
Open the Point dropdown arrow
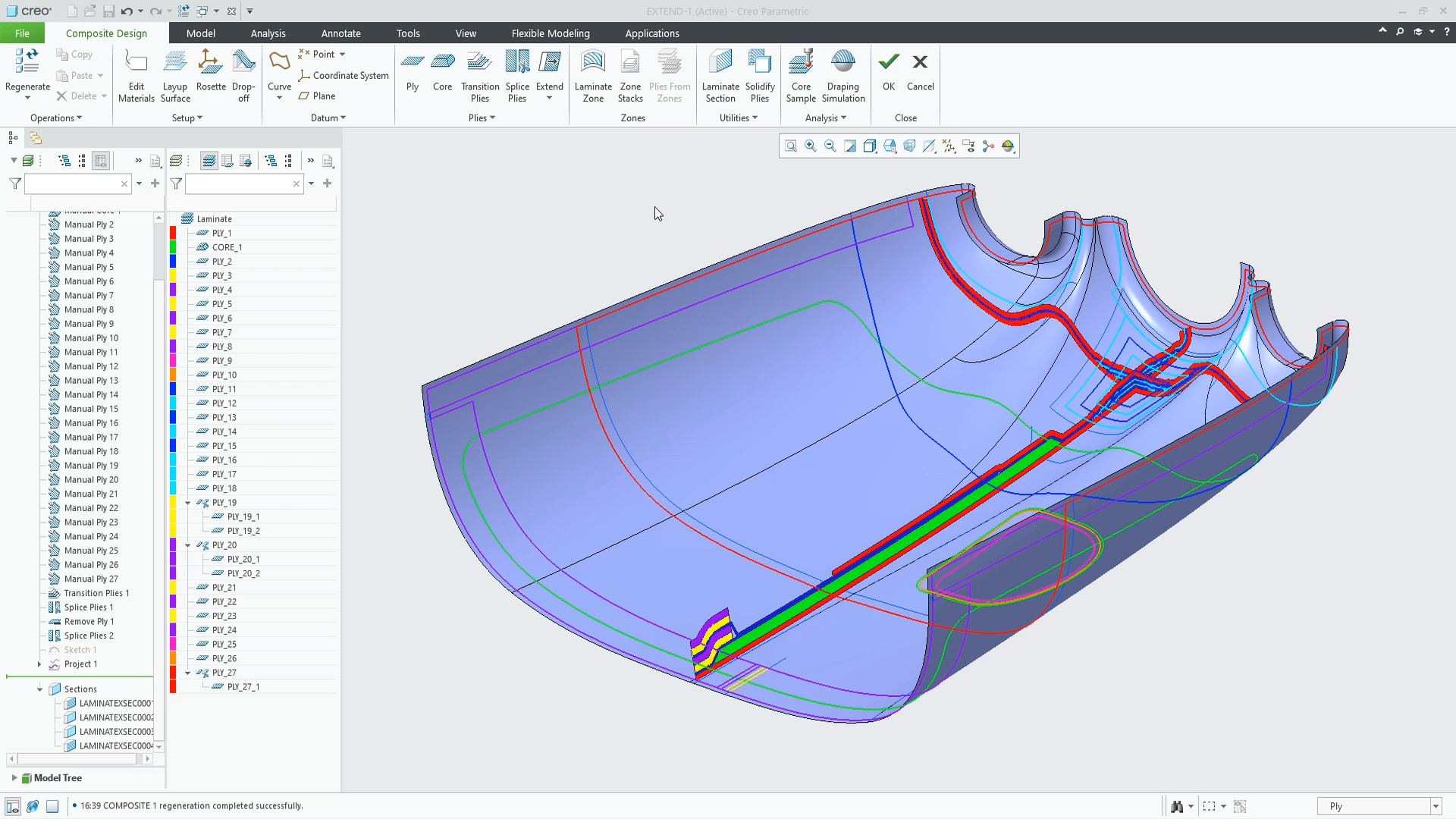point(342,55)
